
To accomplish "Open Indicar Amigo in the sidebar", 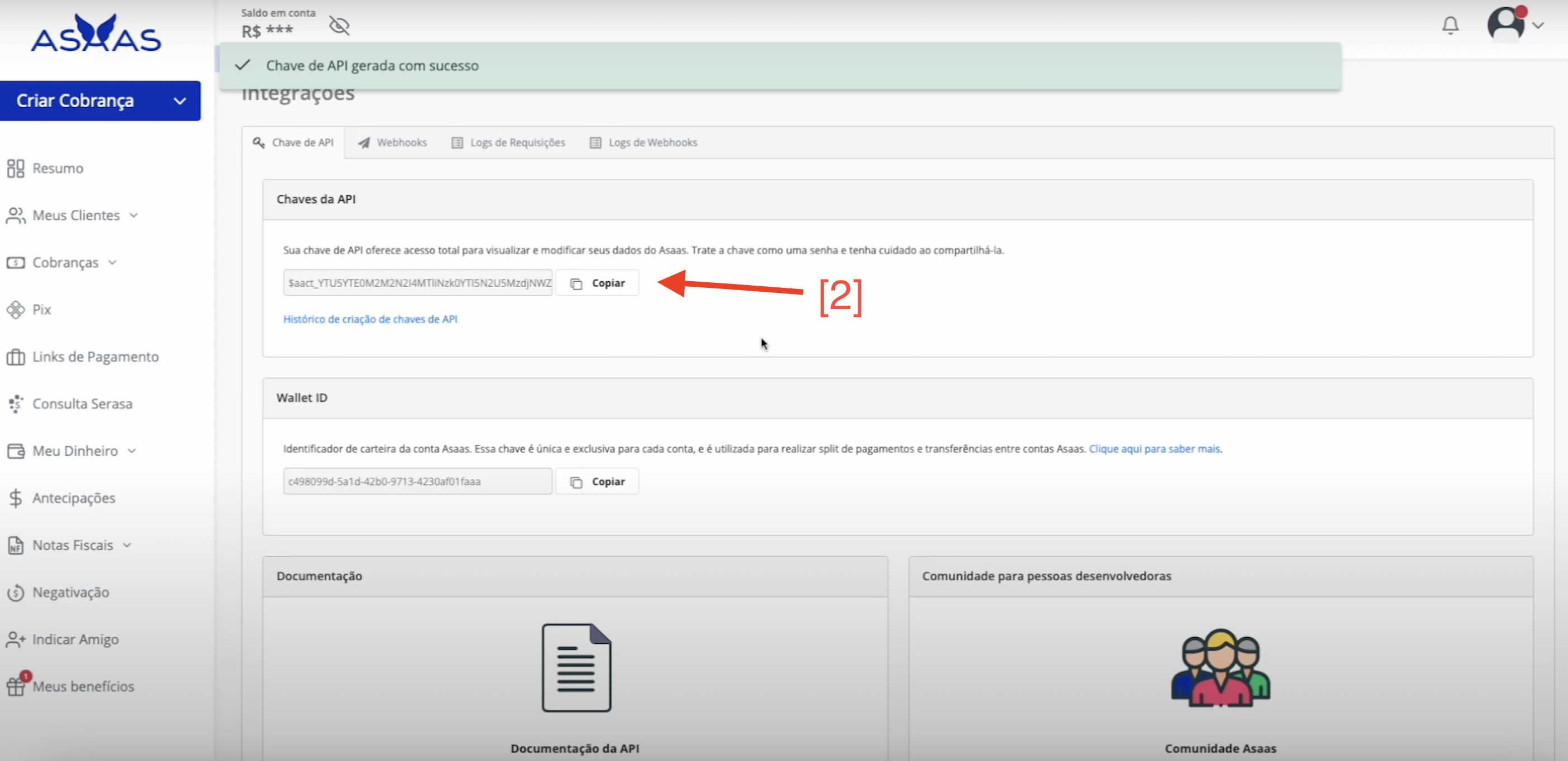I will (x=75, y=639).
